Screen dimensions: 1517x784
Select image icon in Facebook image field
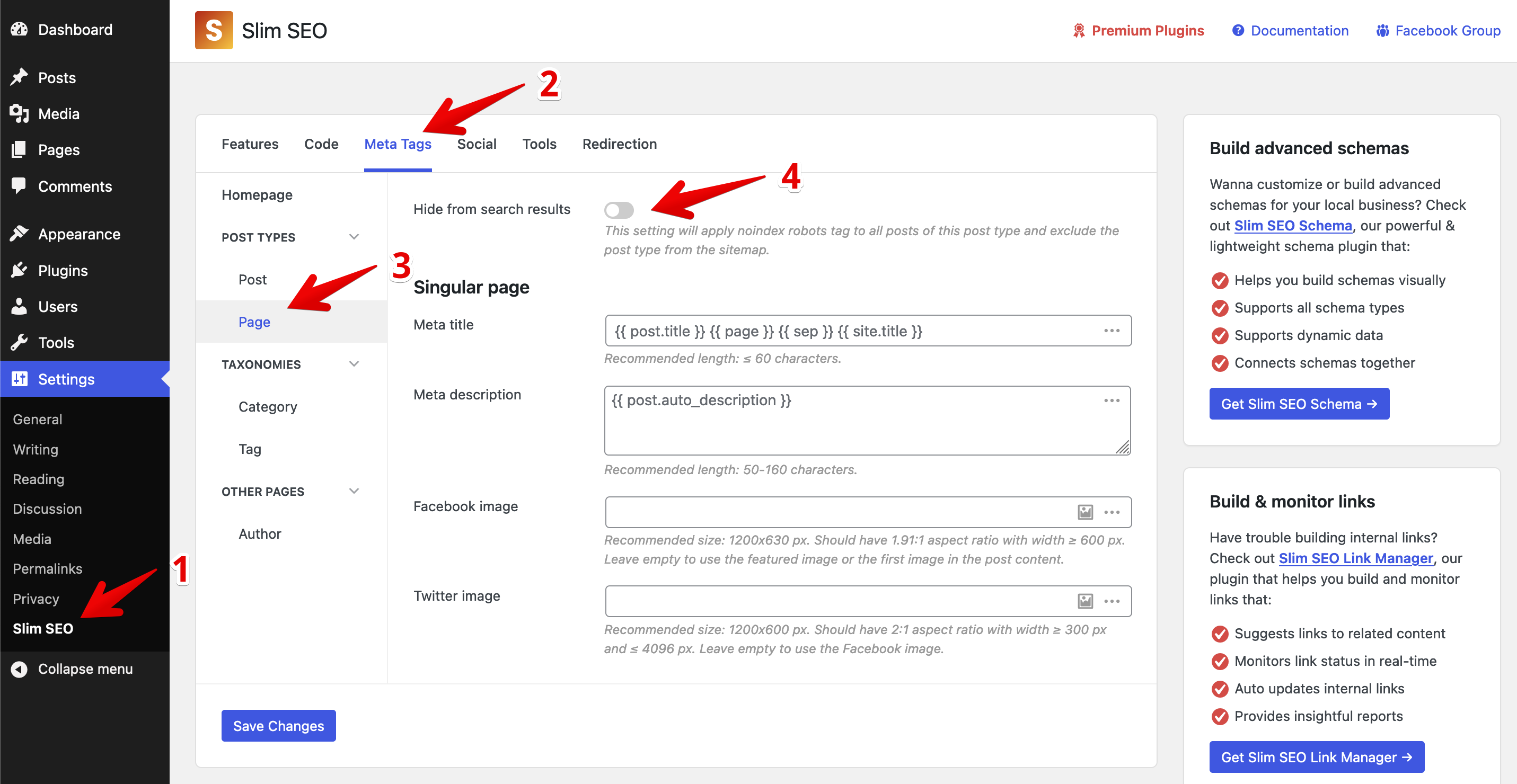click(1085, 512)
